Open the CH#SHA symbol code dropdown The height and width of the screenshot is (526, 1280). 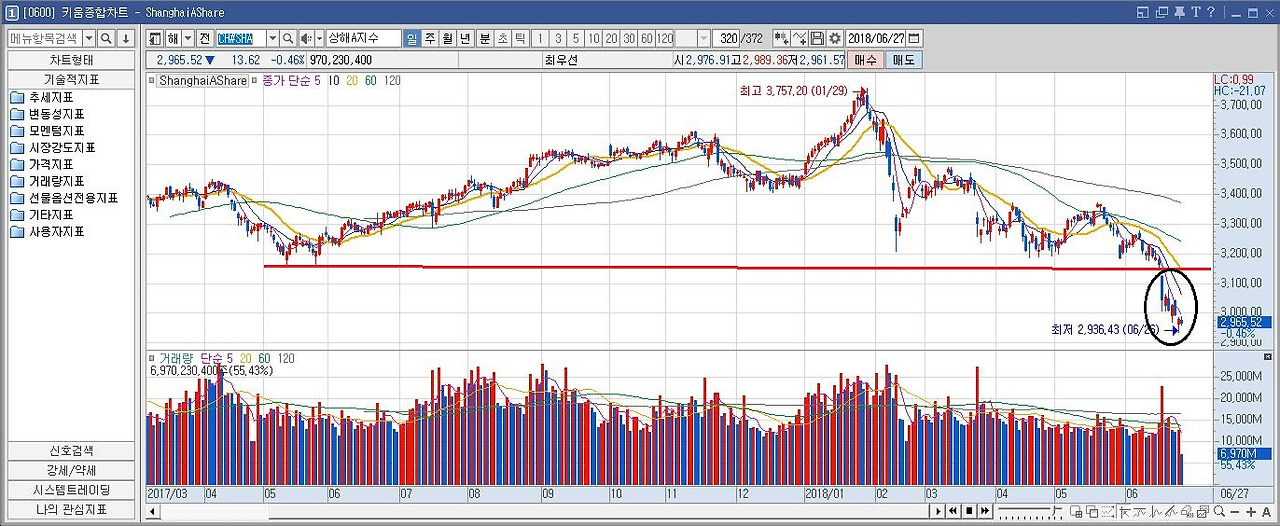[272, 38]
